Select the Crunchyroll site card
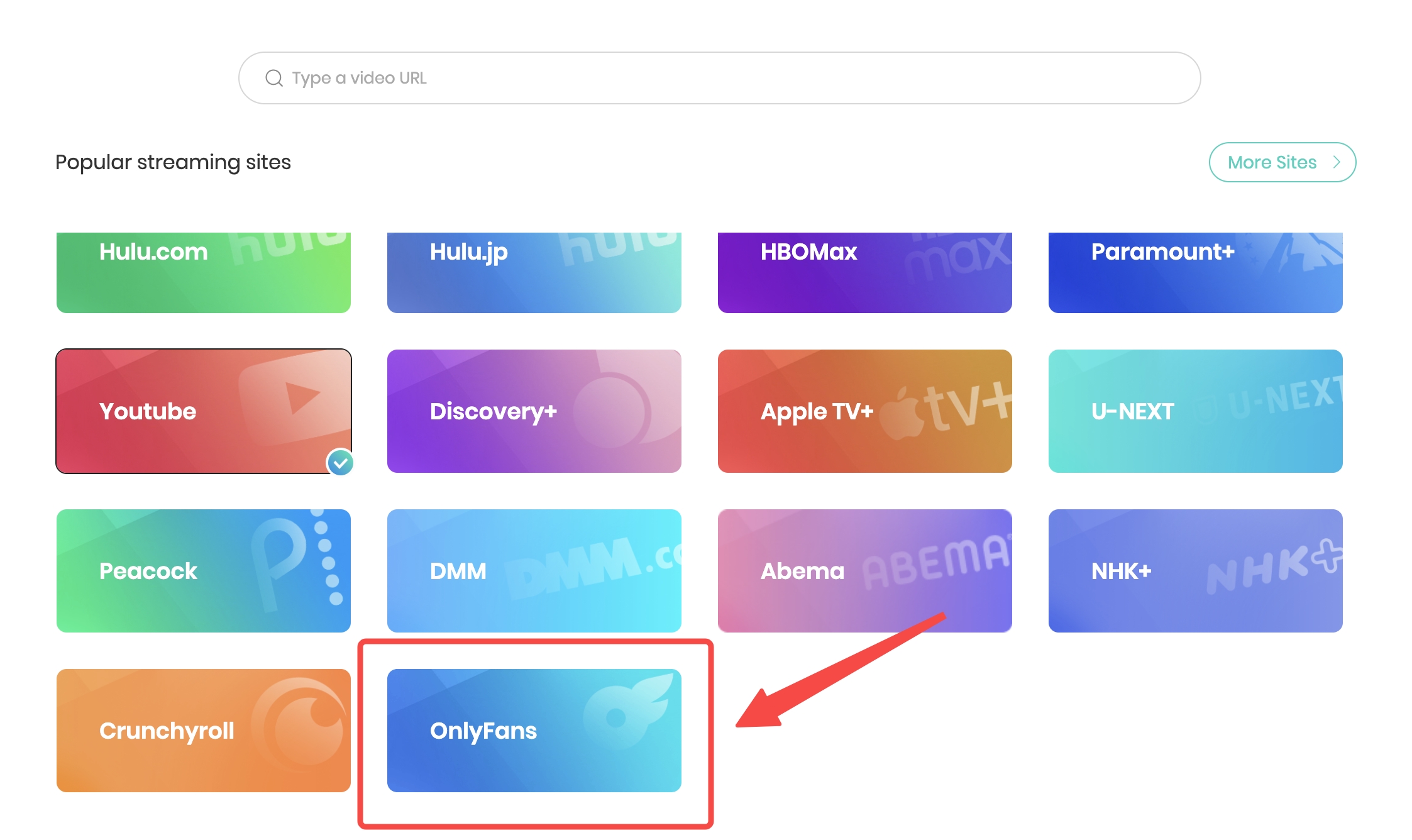This screenshot has width=1412, height=840. pyautogui.click(x=204, y=731)
